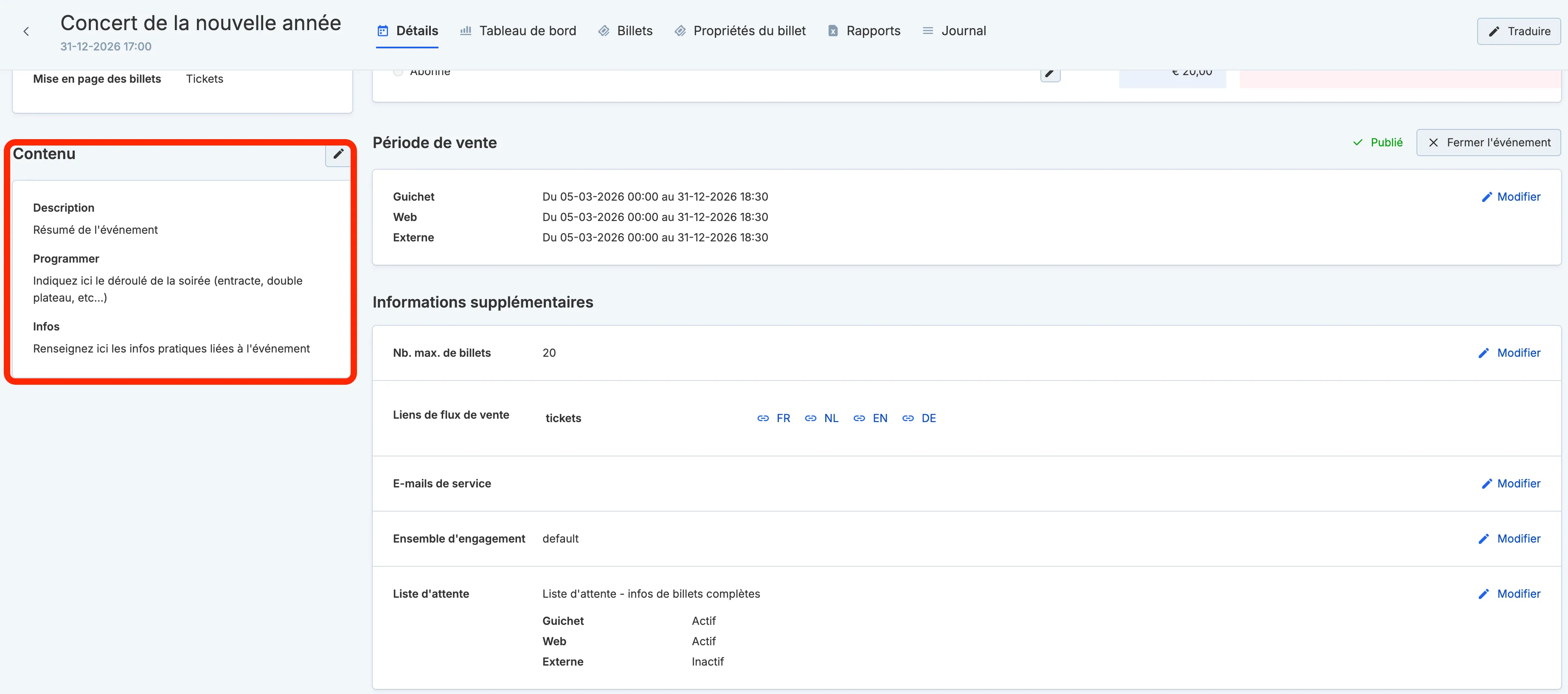Open the Journal tab

tap(954, 31)
